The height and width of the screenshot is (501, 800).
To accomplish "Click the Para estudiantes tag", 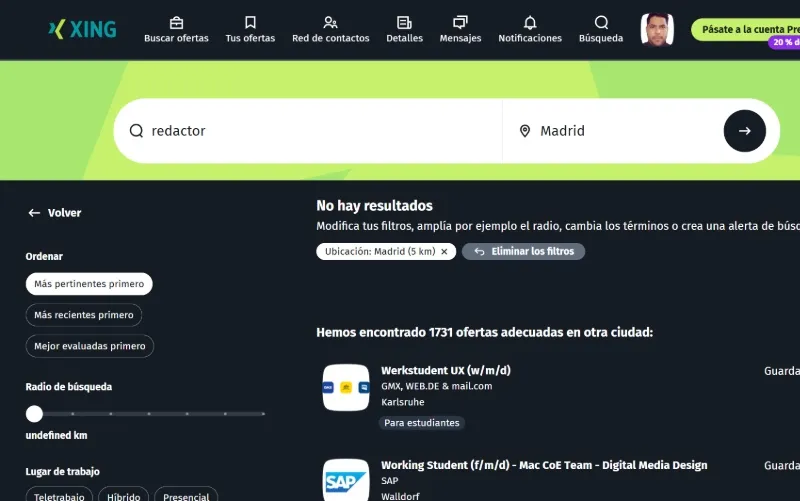I will (x=421, y=423).
